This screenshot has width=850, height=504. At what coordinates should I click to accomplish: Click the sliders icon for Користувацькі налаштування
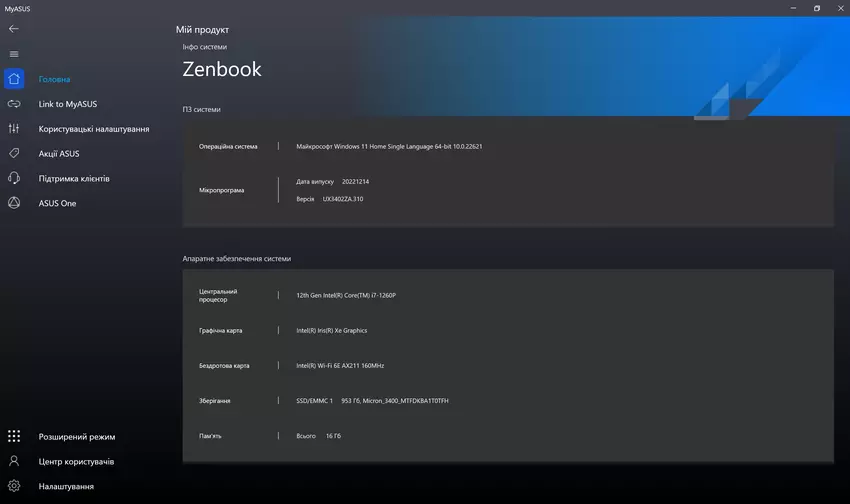click(x=14, y=129)
